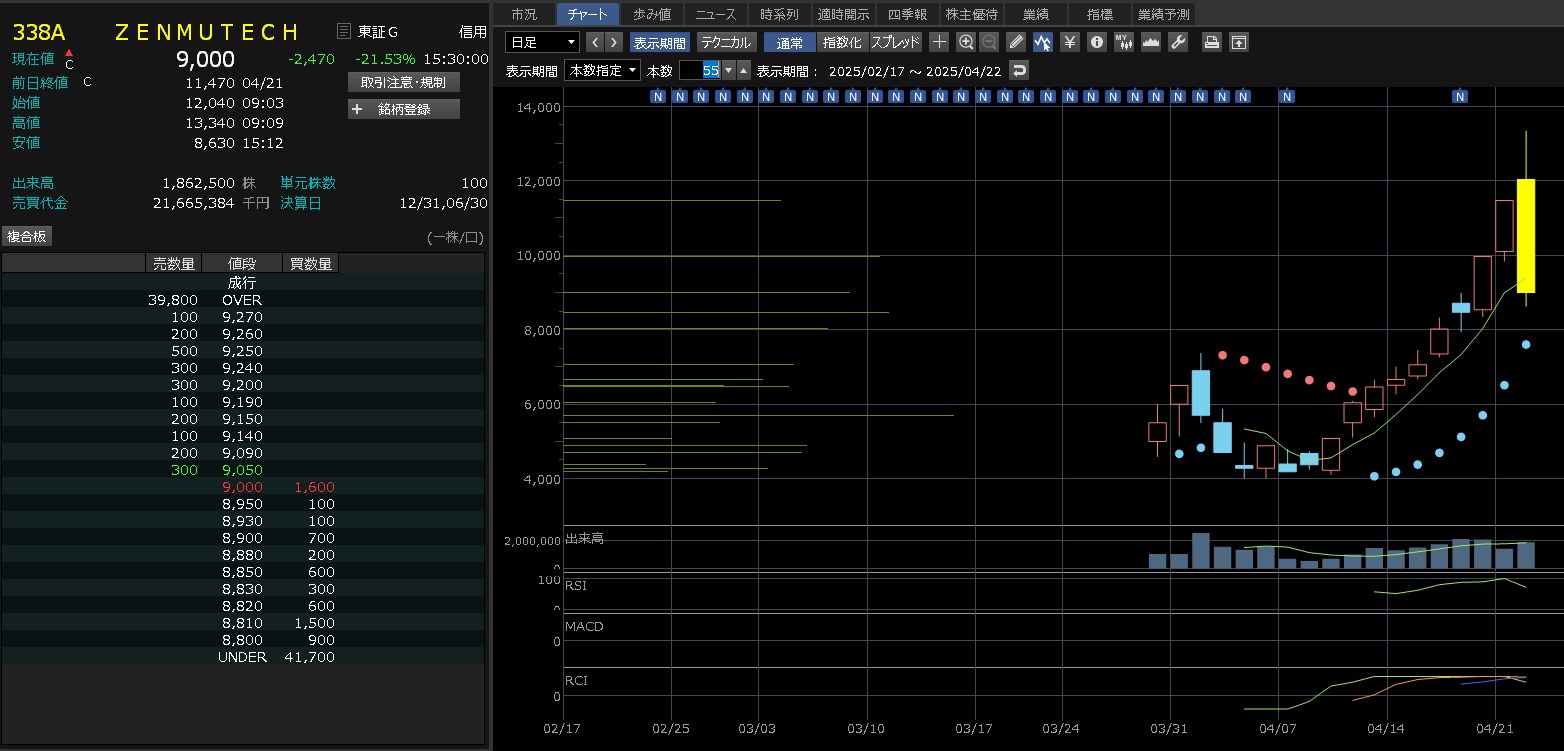Click the 本数 input field showing 55
The image size is (1564, 751).
point(699,70)
